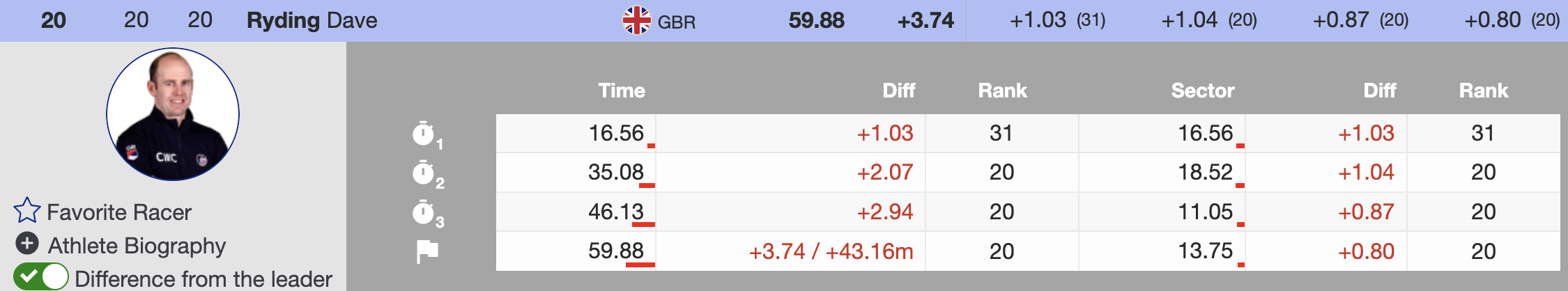The width and height of the screenshot is (1568, 291).
Task: Click the Sector column header
Action: 1202,91
